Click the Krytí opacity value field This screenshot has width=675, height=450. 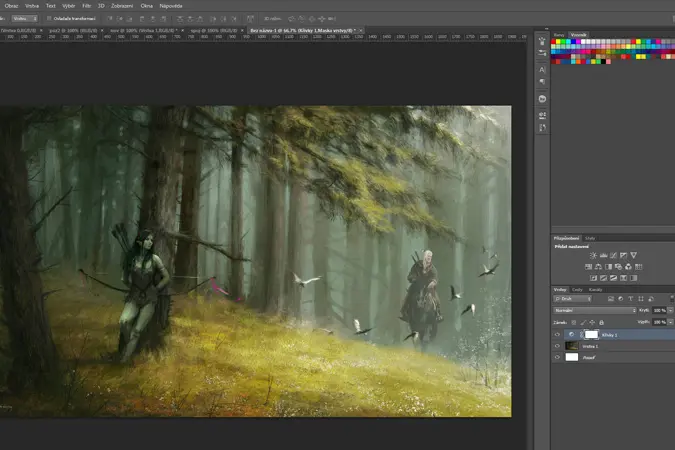pyautogui.click(x=659, y=310)
